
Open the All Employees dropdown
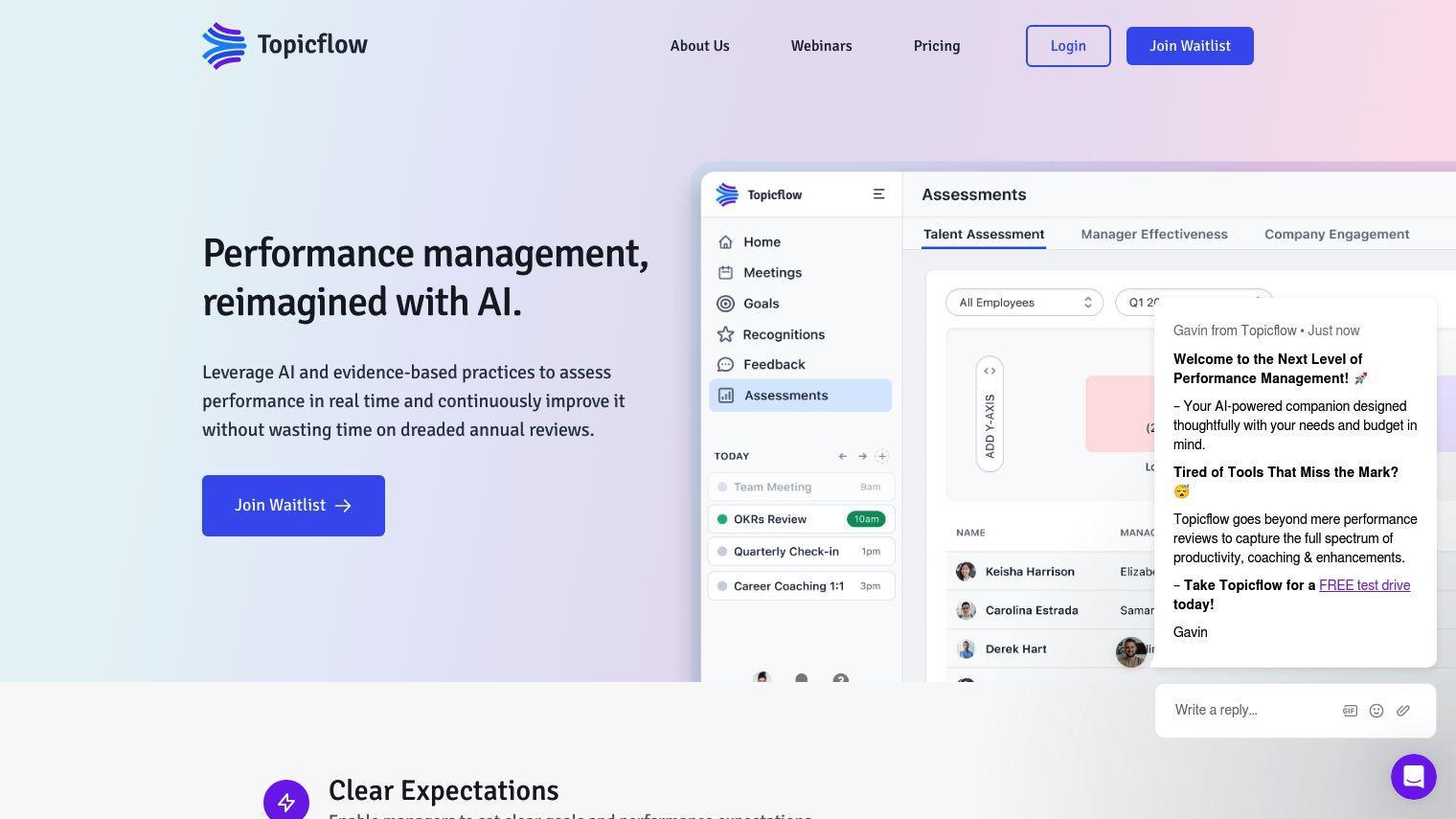(1024, 303)
